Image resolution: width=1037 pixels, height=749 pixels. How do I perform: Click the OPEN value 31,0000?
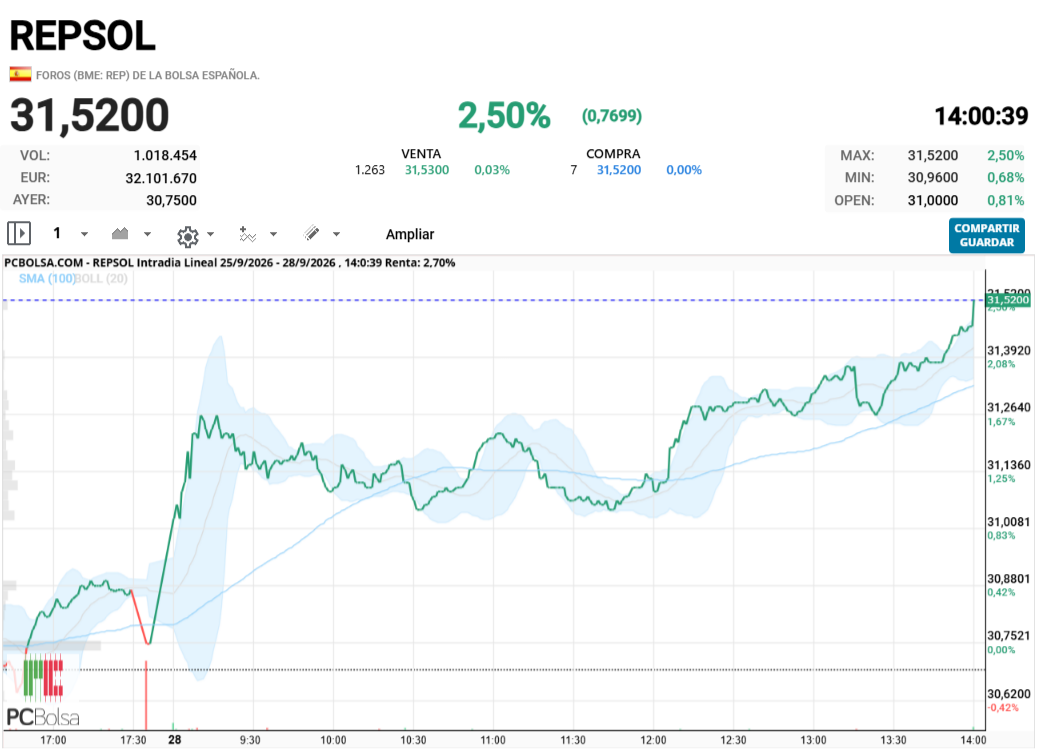tap(933, 200)
